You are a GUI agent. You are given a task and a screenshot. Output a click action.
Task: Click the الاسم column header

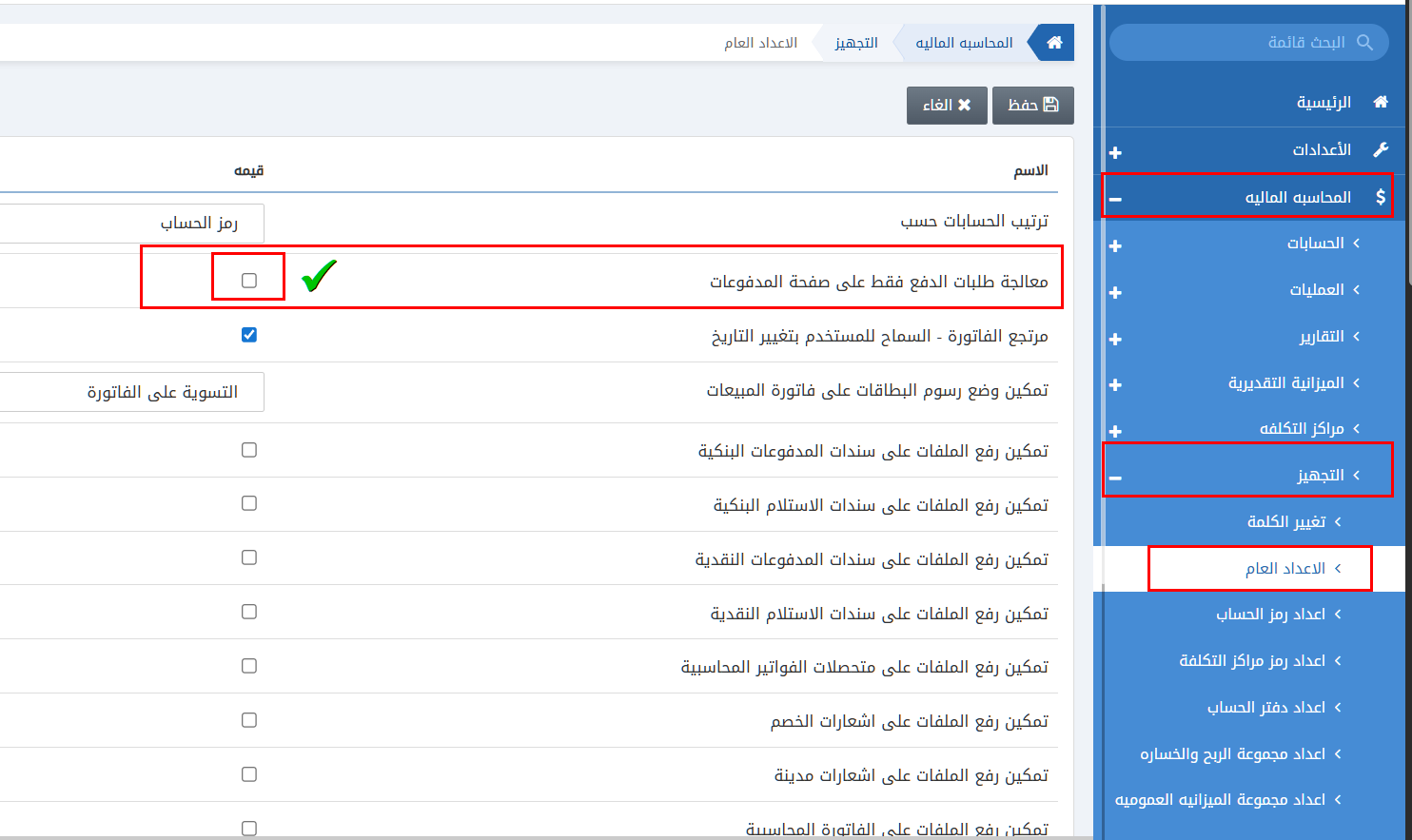pos(1030,170)
